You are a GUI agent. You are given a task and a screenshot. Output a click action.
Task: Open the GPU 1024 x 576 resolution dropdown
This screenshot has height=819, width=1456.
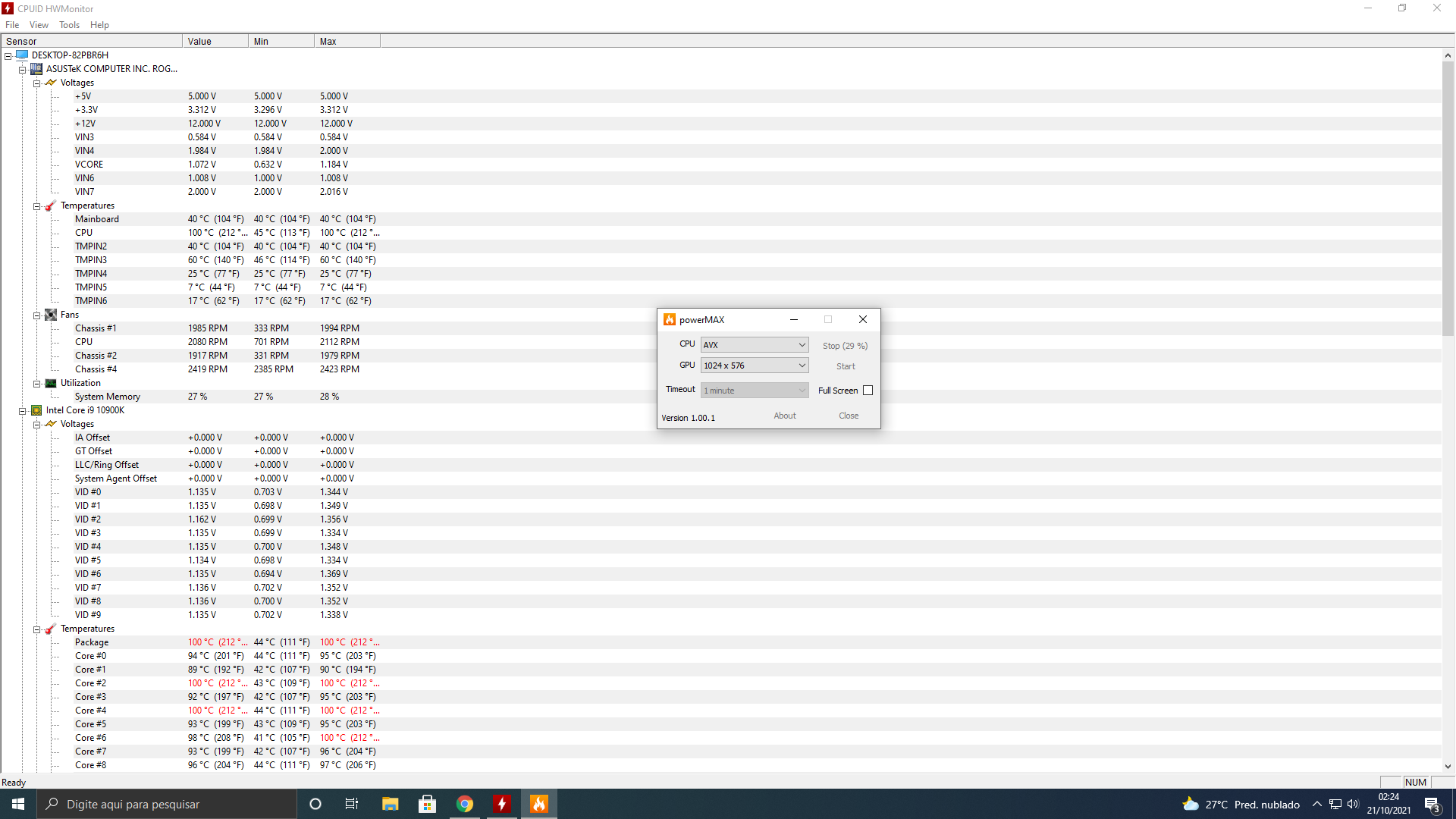click(x=755, y=366)
